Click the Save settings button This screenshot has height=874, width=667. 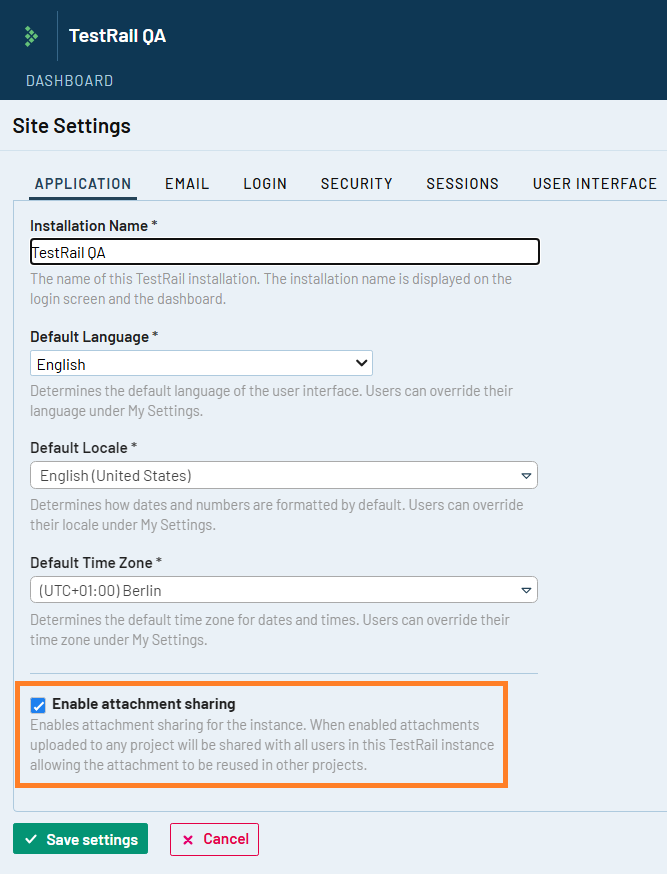point(80,839)
